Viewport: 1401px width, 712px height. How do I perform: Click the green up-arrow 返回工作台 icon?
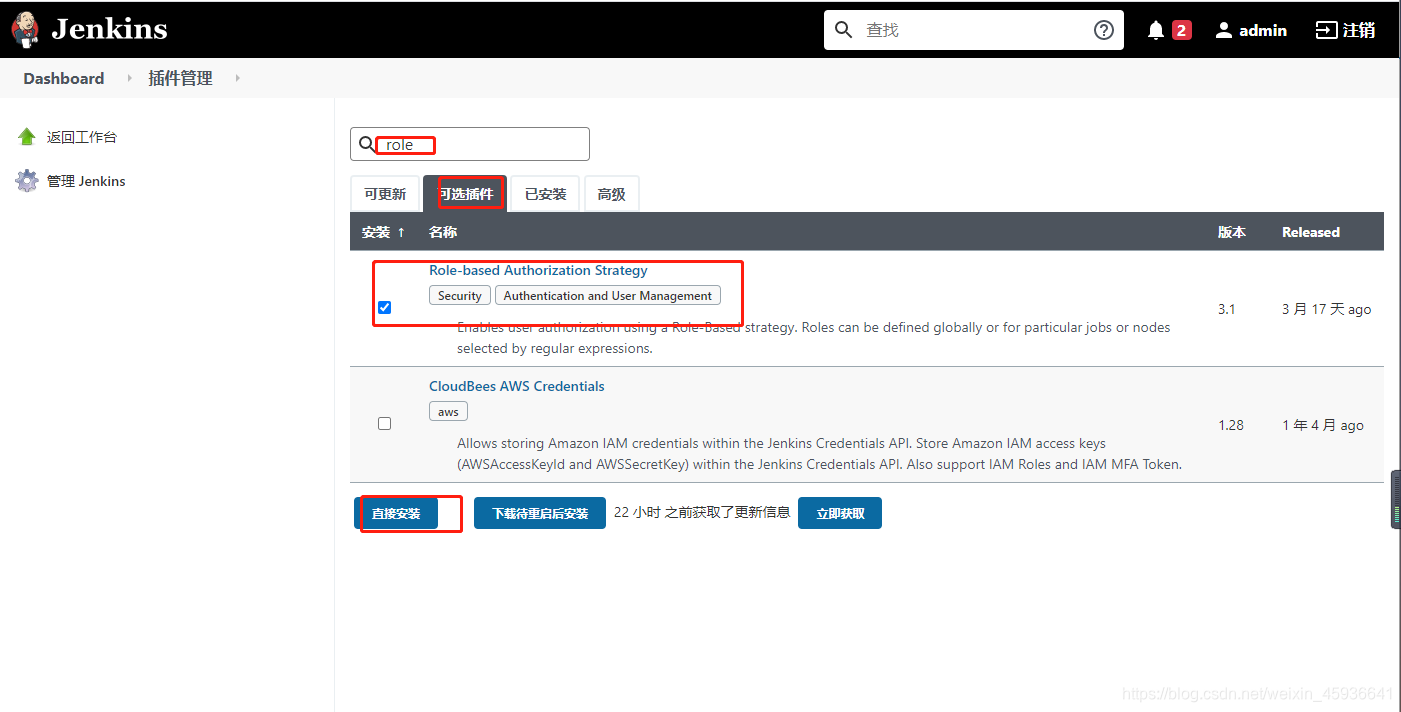(x=27, y=137)
